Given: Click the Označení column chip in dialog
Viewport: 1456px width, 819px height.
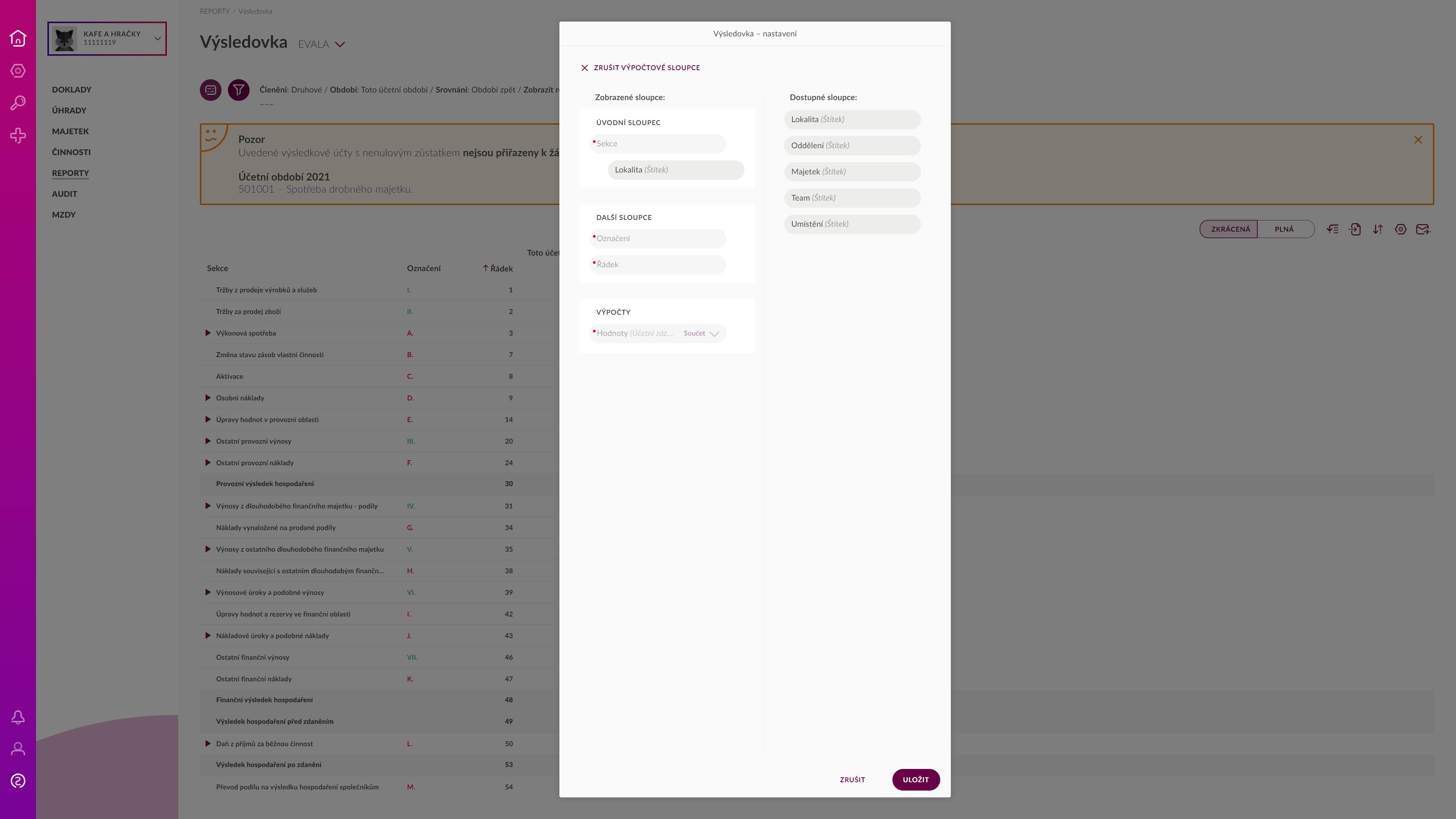Looking at the screenshot, I should tap(658, 238).
